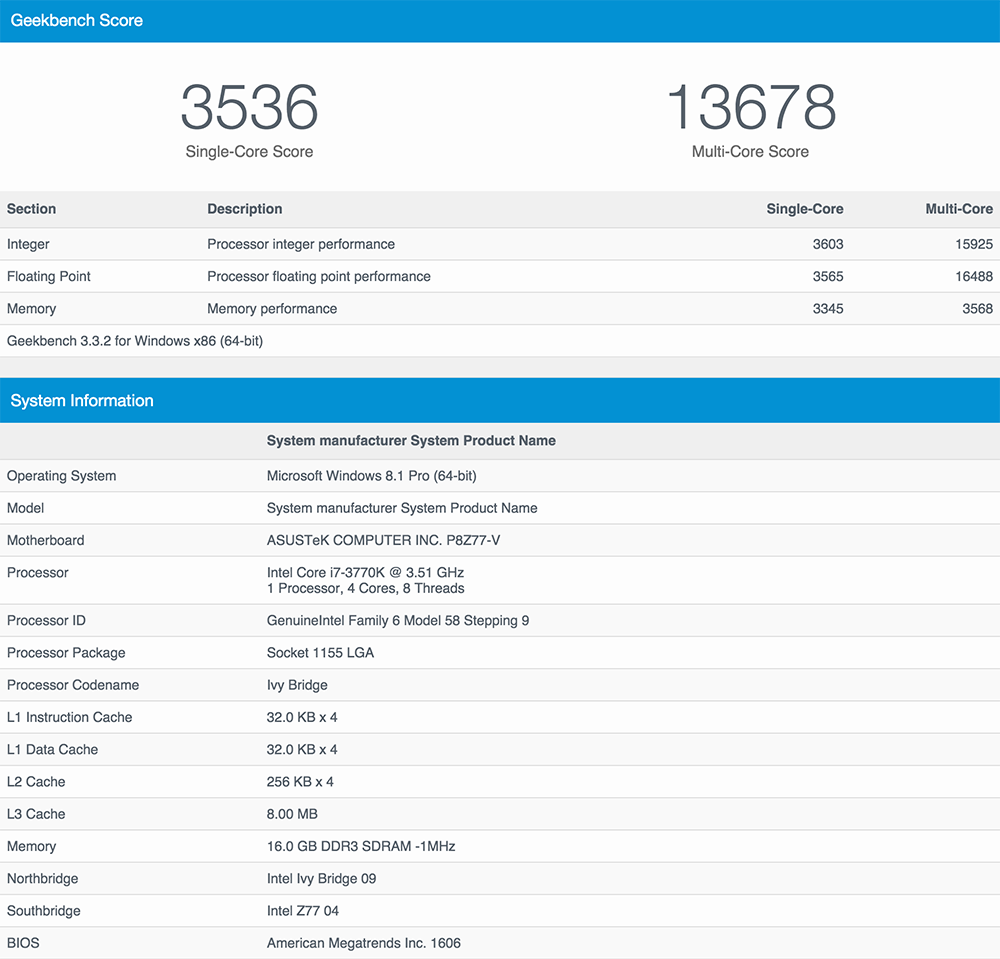This screenshot has height=959, width=1000.
Task: Click the Geekbench Score header bar title
Action: click(x=77, y=20)
